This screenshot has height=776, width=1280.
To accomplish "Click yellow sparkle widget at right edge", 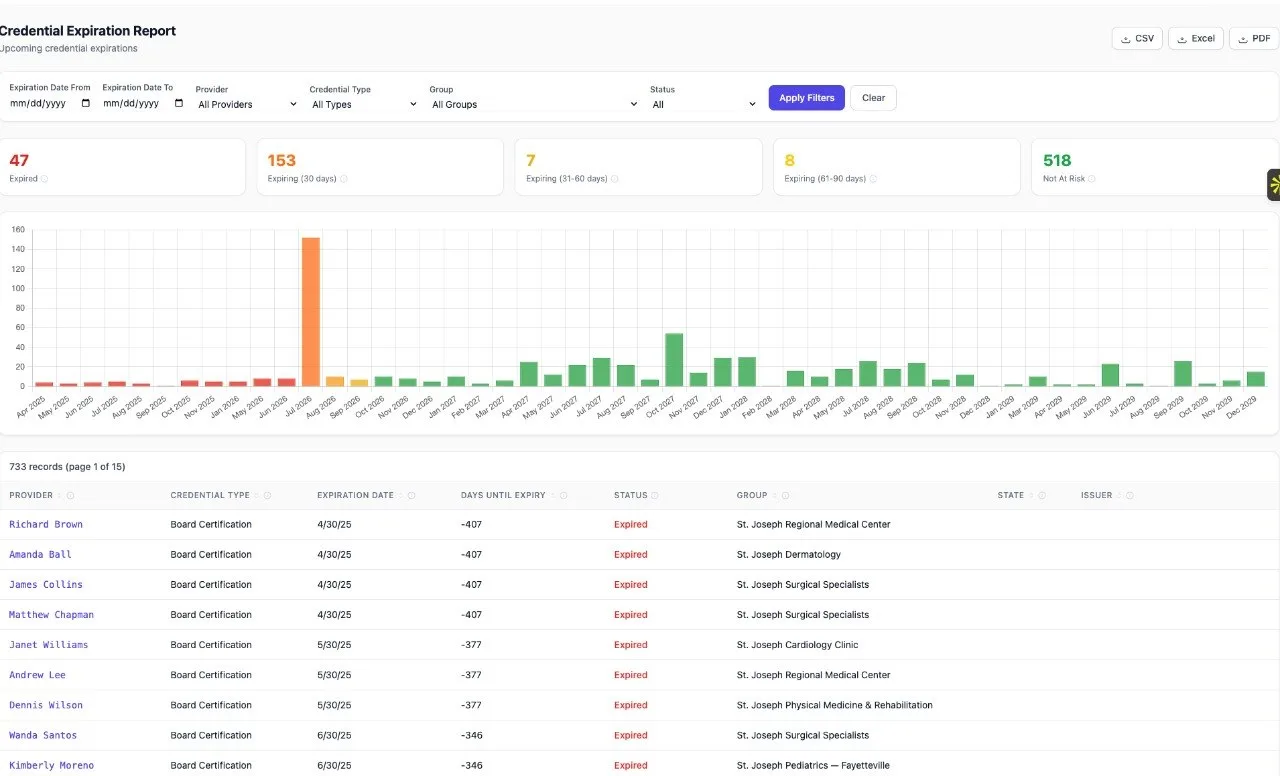I will (1273, 184).
